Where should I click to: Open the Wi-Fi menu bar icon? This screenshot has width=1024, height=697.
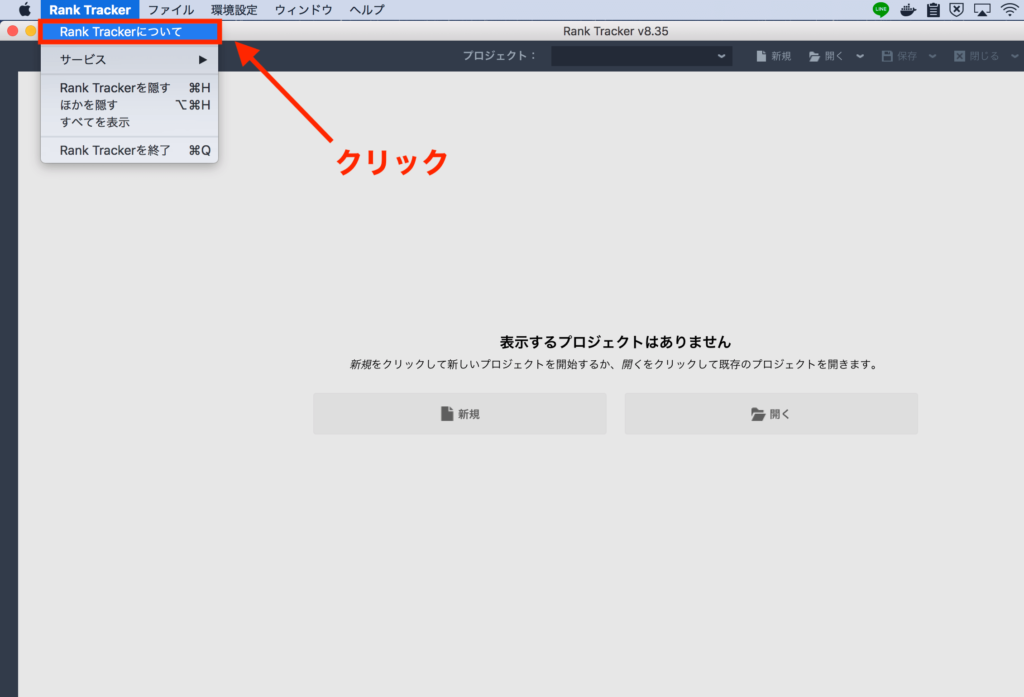[1010, 9]
